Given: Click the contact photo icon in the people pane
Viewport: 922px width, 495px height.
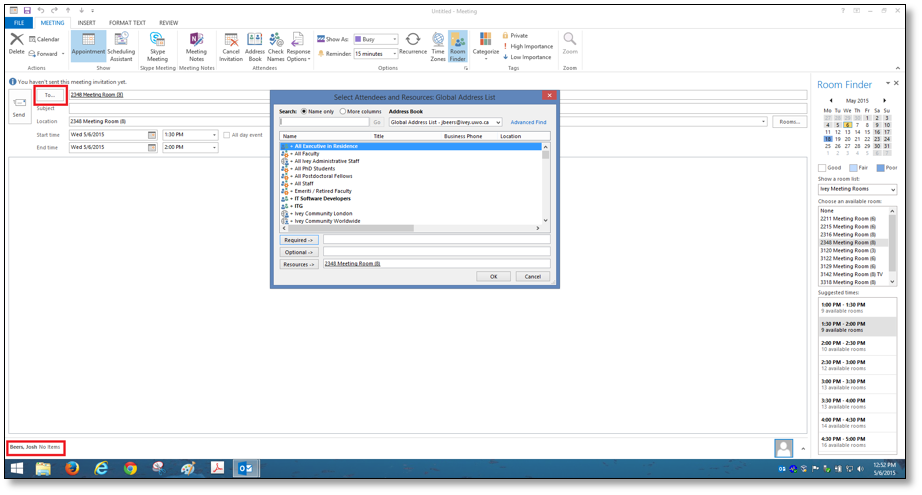Looking at the screenshot, I should point(783,448).
